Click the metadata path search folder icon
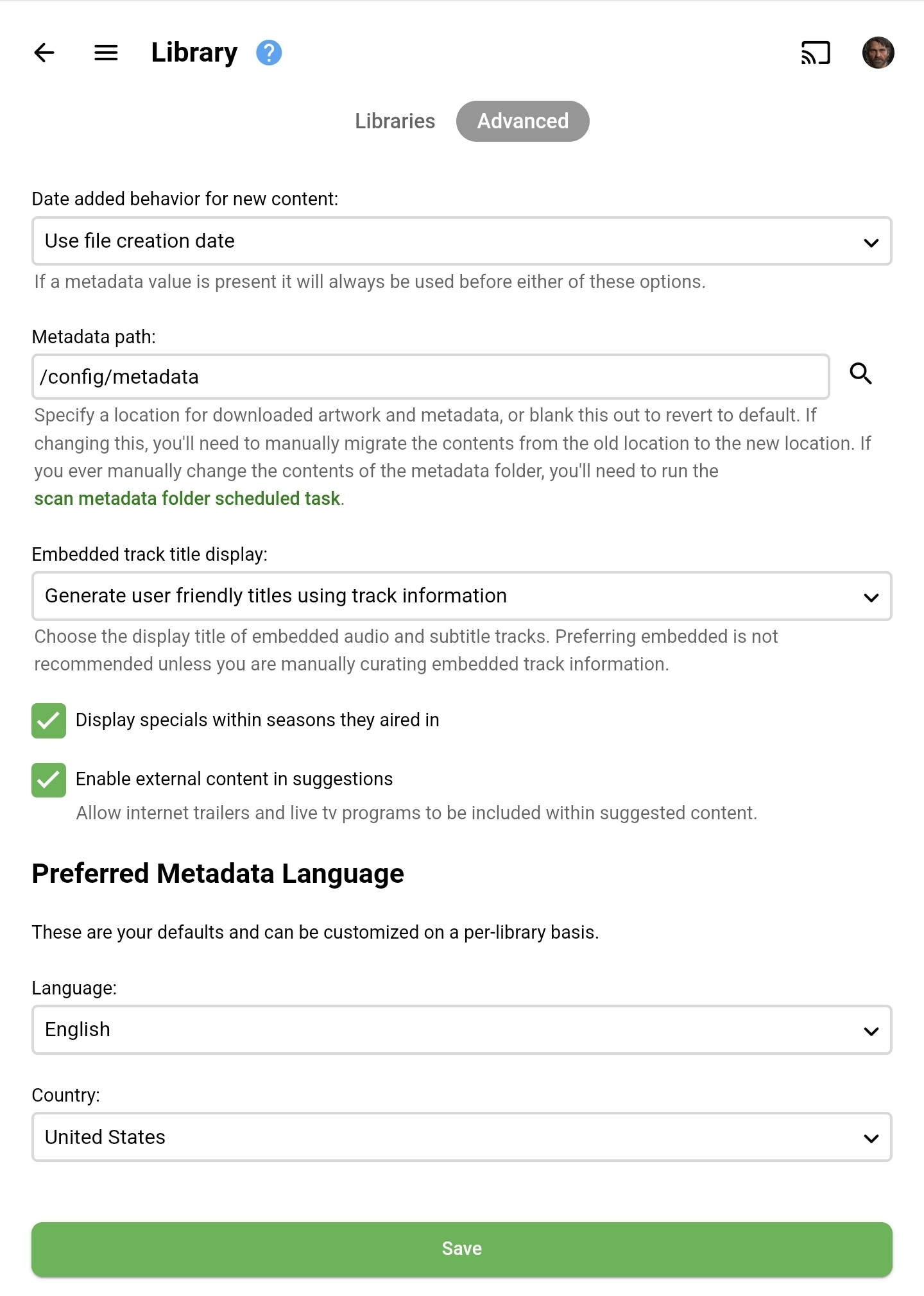Viewport: 924px width, 1296px height. tap(860, 373)
